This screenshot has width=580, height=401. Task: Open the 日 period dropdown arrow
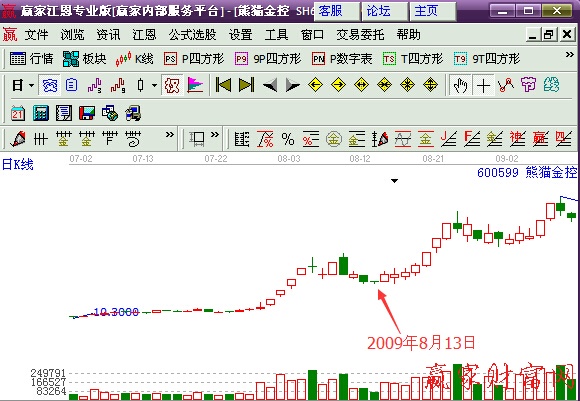click(31, 85)
